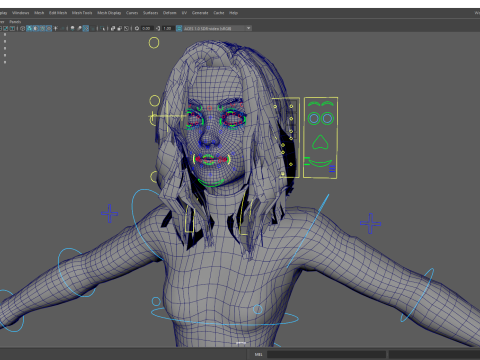Open the Cache menu

219,13
